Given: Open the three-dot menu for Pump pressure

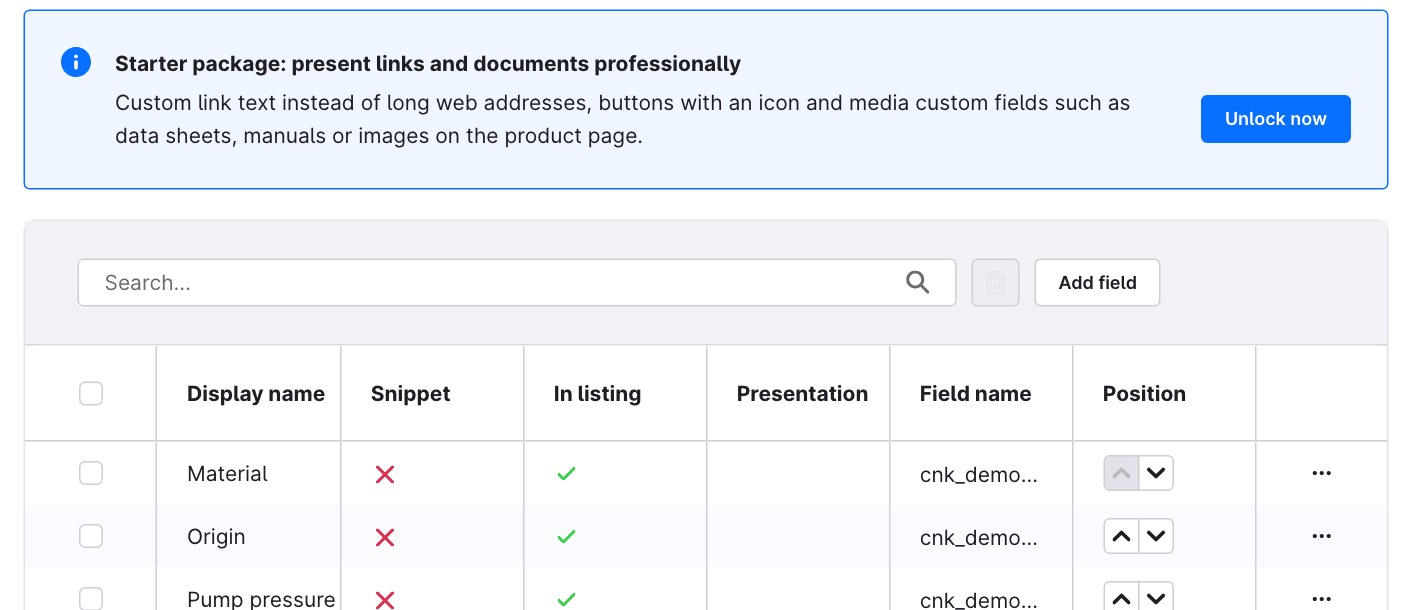Looking at the screenshot, I should coord(1321,599).
